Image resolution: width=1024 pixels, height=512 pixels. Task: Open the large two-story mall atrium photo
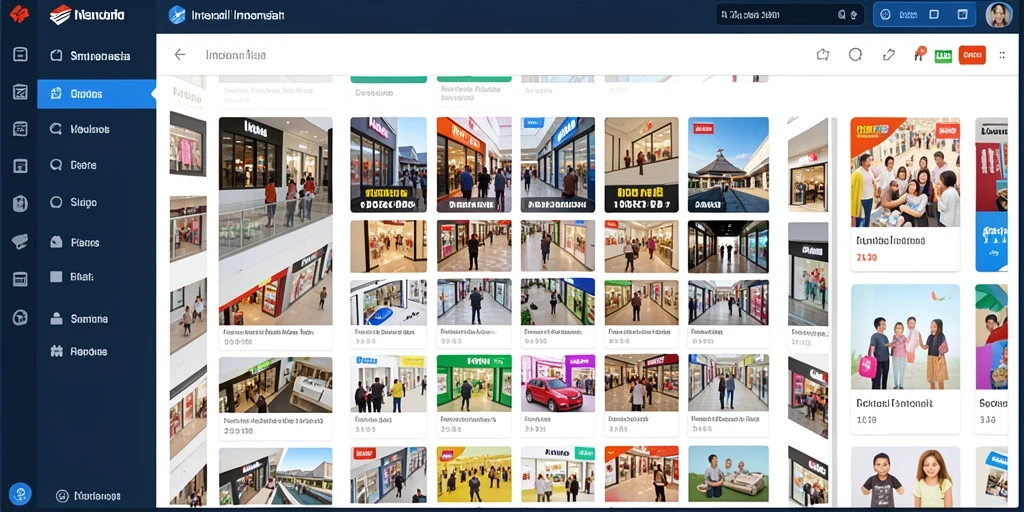(x=275, y=221)
